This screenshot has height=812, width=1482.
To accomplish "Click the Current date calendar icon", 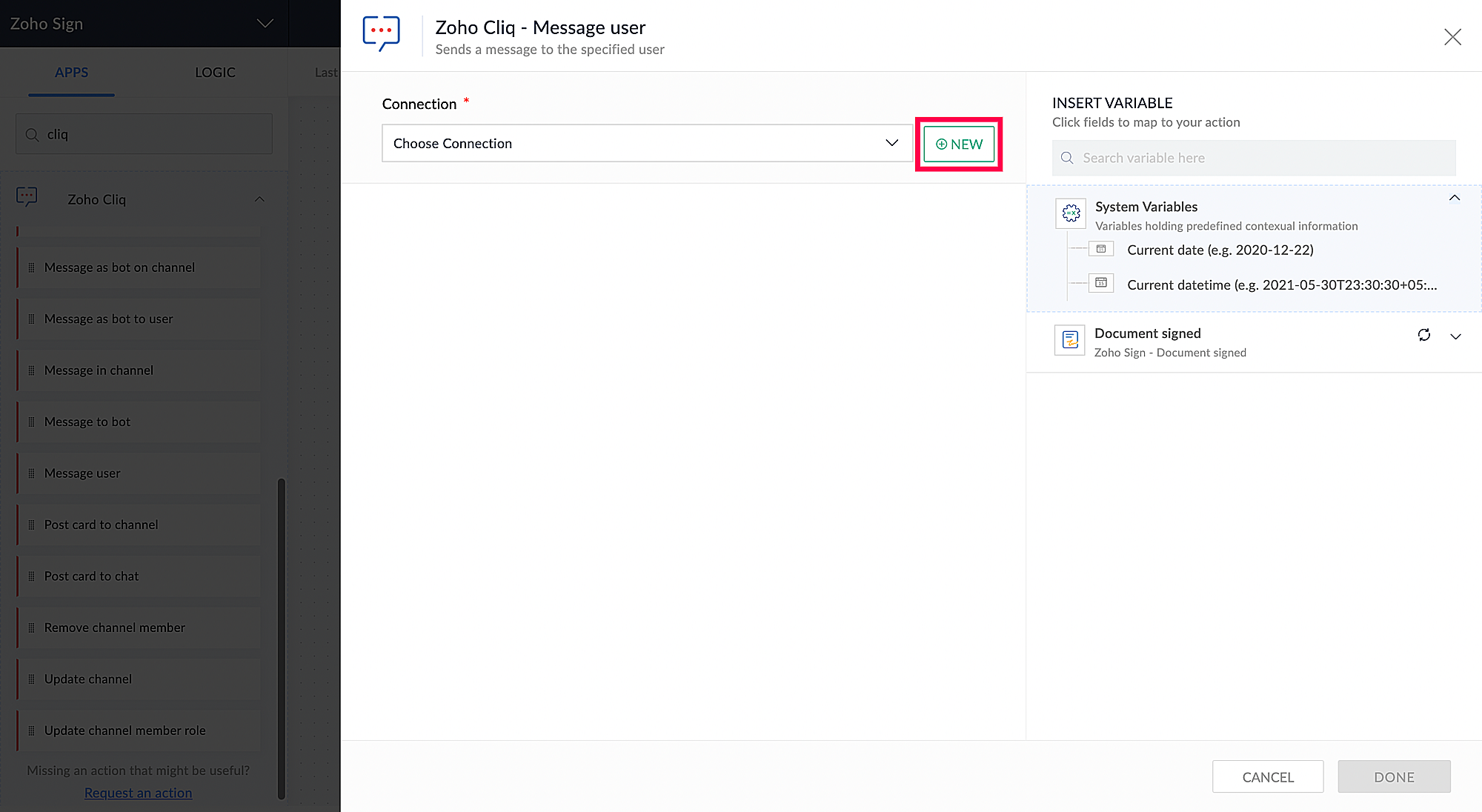I will tap(1101, 249).
